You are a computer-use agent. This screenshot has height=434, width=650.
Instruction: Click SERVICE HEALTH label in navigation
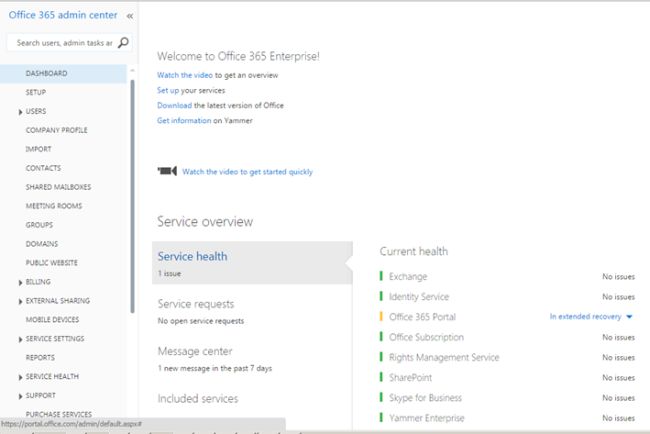point(52,376)
